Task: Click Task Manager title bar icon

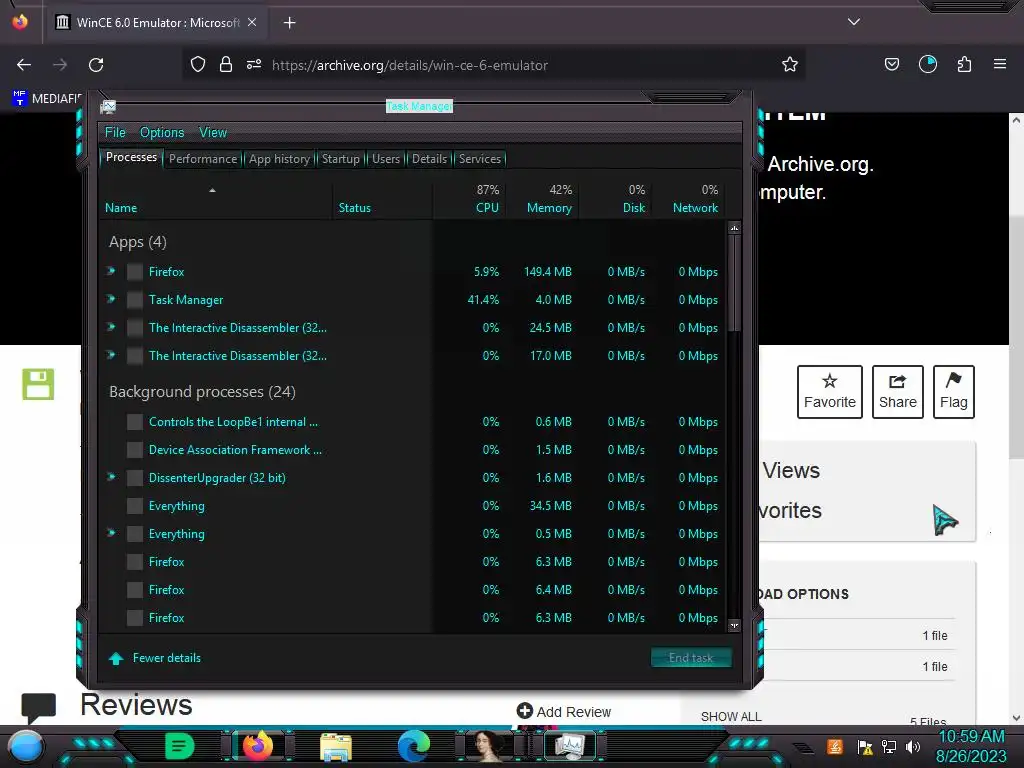Action: click(108, 106)
